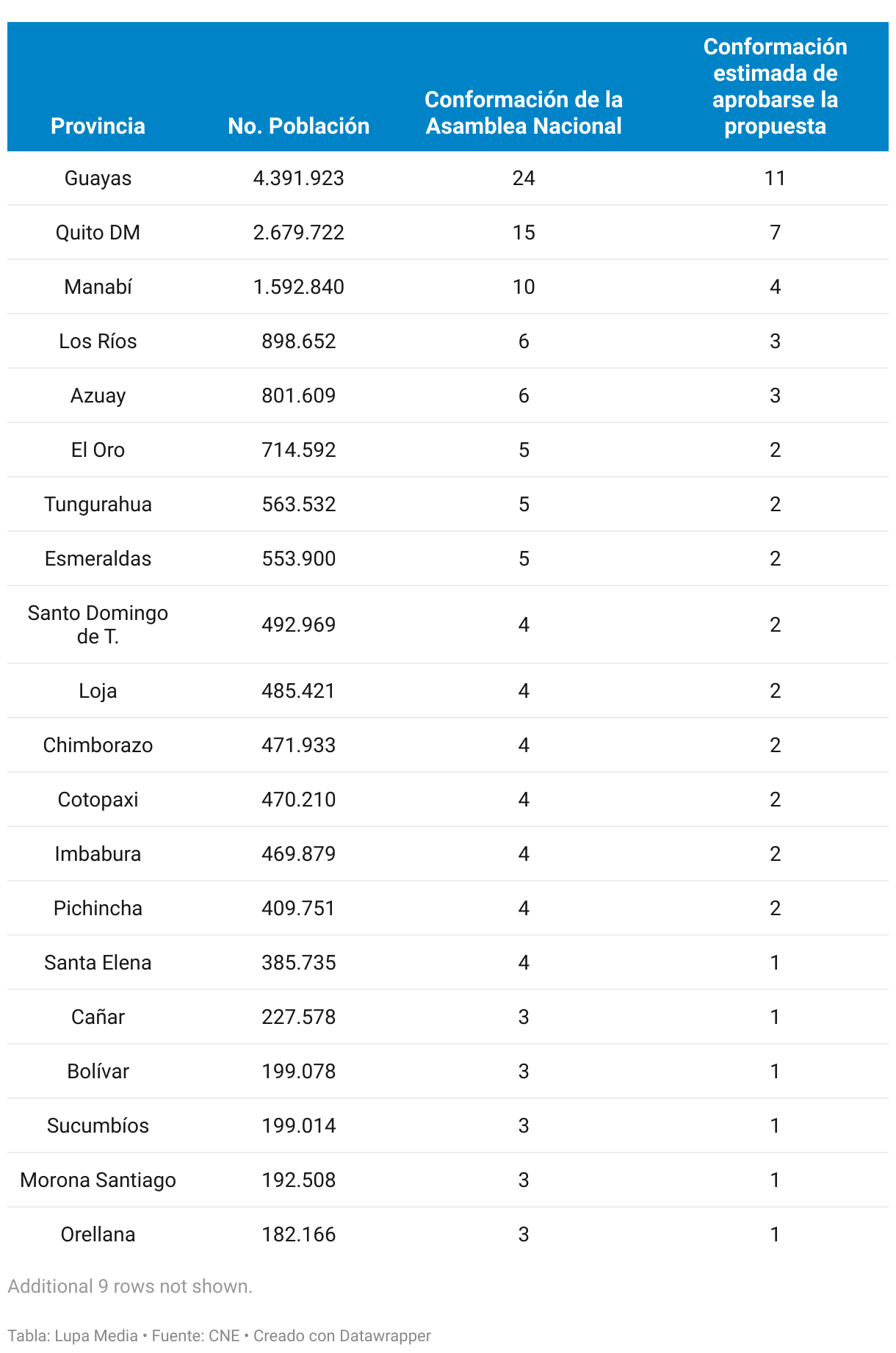Viewport: 896px width, 1353px height.
Task: Select Azuay population value 801.609
Action: (x=298, y=396)
